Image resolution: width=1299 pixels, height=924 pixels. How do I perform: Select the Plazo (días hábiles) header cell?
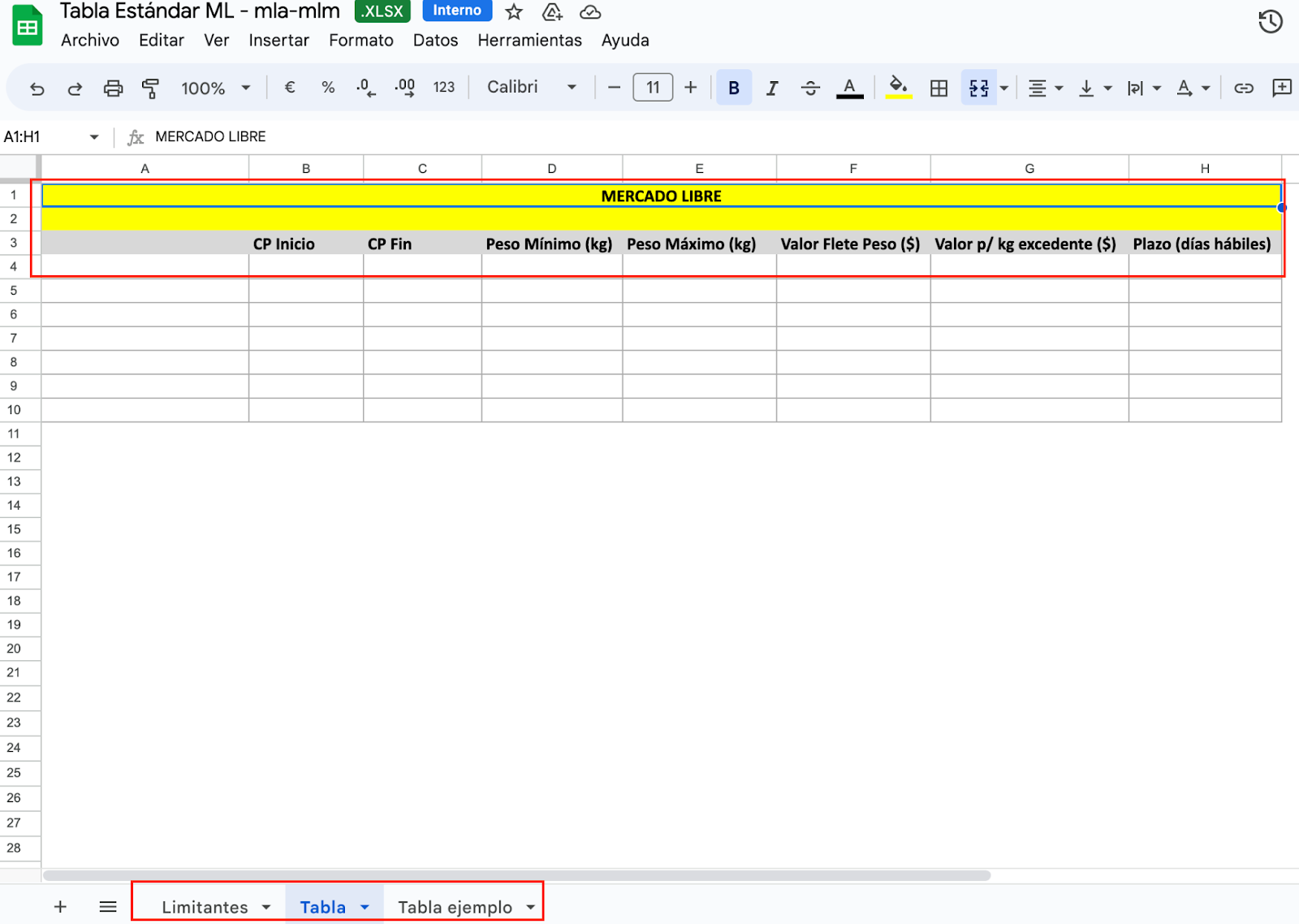coord(1205,244)
